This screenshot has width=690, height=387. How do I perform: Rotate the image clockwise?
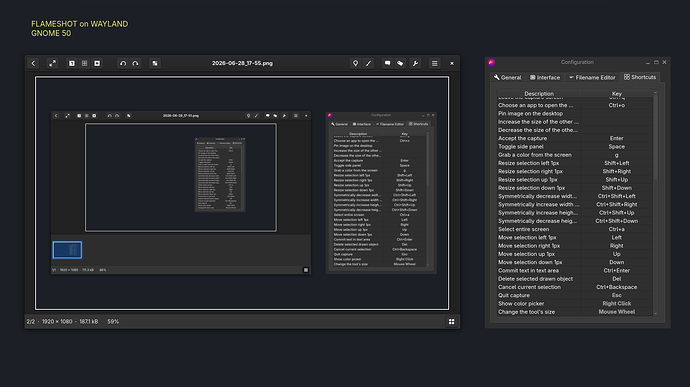tap(136, 63)
